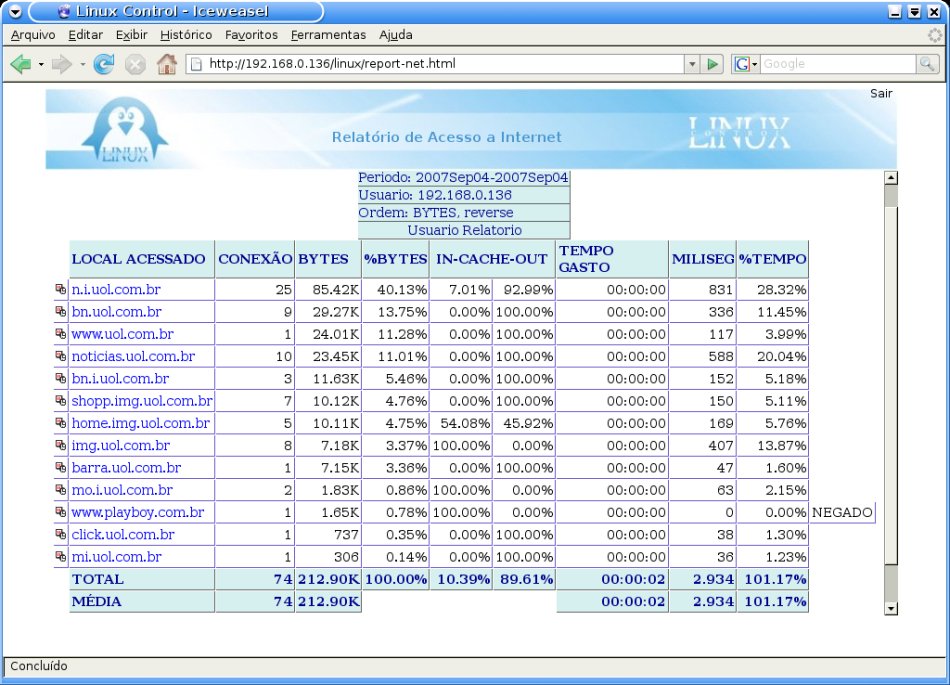
Task: Open the Editar menu
Action: (x=85, y=35)
